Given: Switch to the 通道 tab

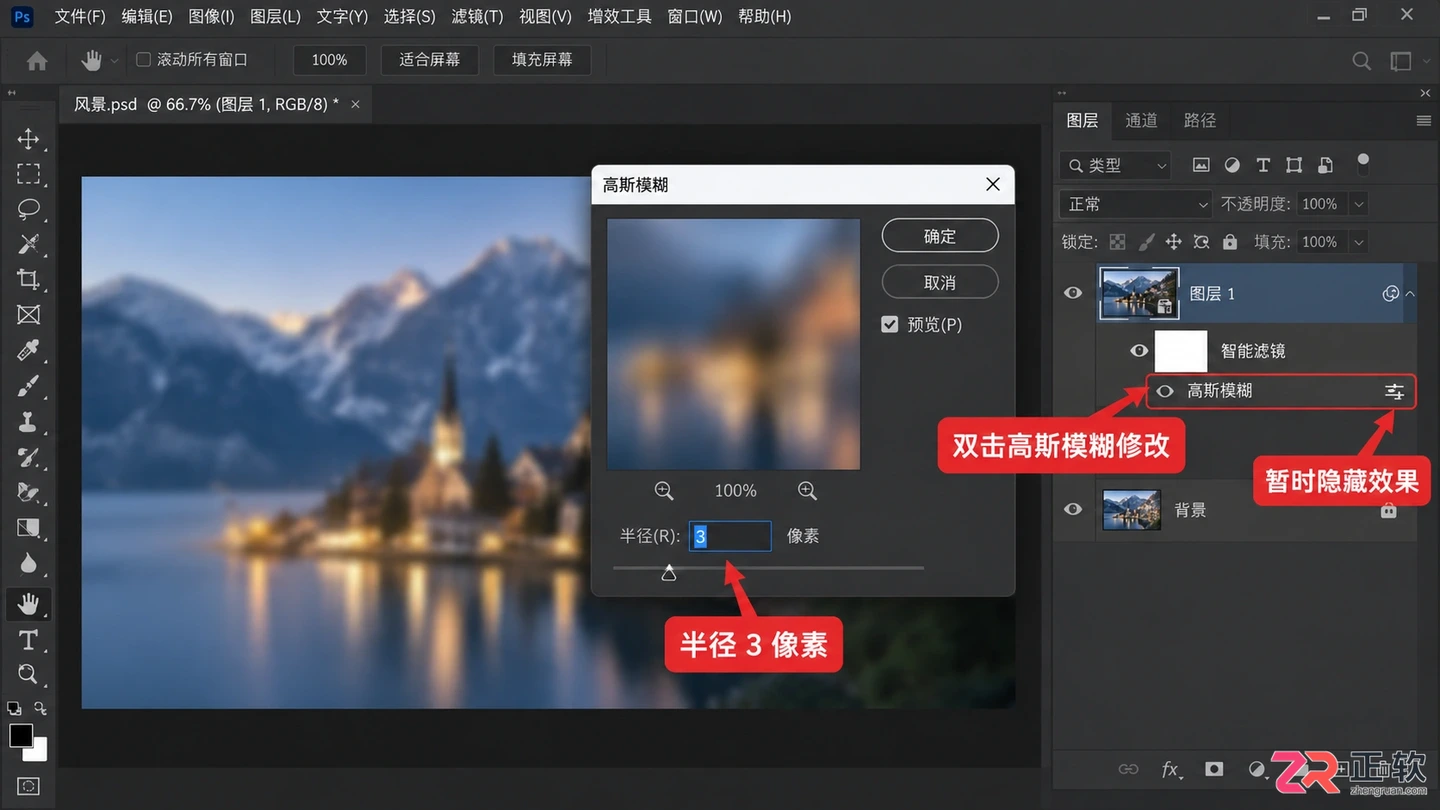Looking at the screenshot, I should [1141, 120].
